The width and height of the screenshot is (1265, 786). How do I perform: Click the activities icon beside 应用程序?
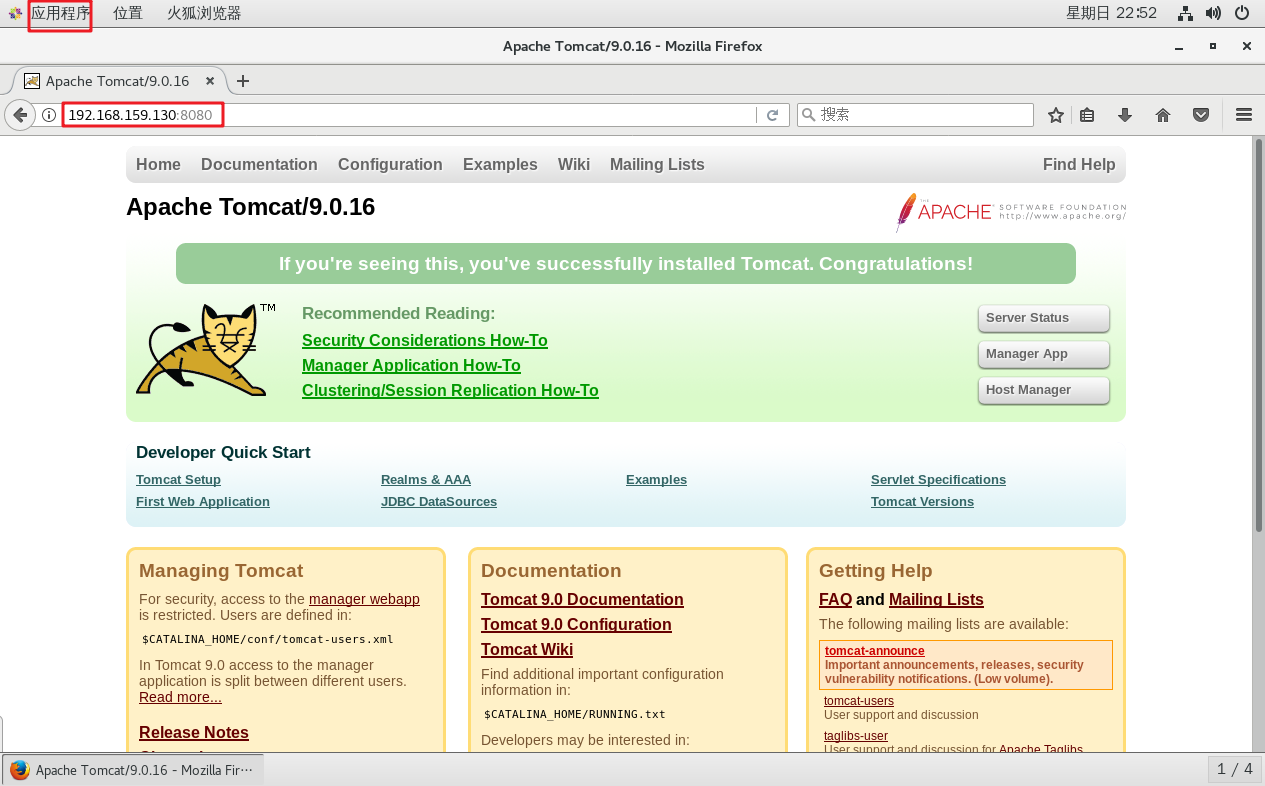point(15,13)
